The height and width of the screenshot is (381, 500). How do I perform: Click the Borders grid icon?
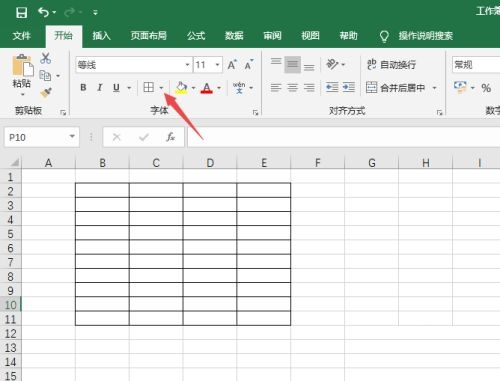click(148, 88)
